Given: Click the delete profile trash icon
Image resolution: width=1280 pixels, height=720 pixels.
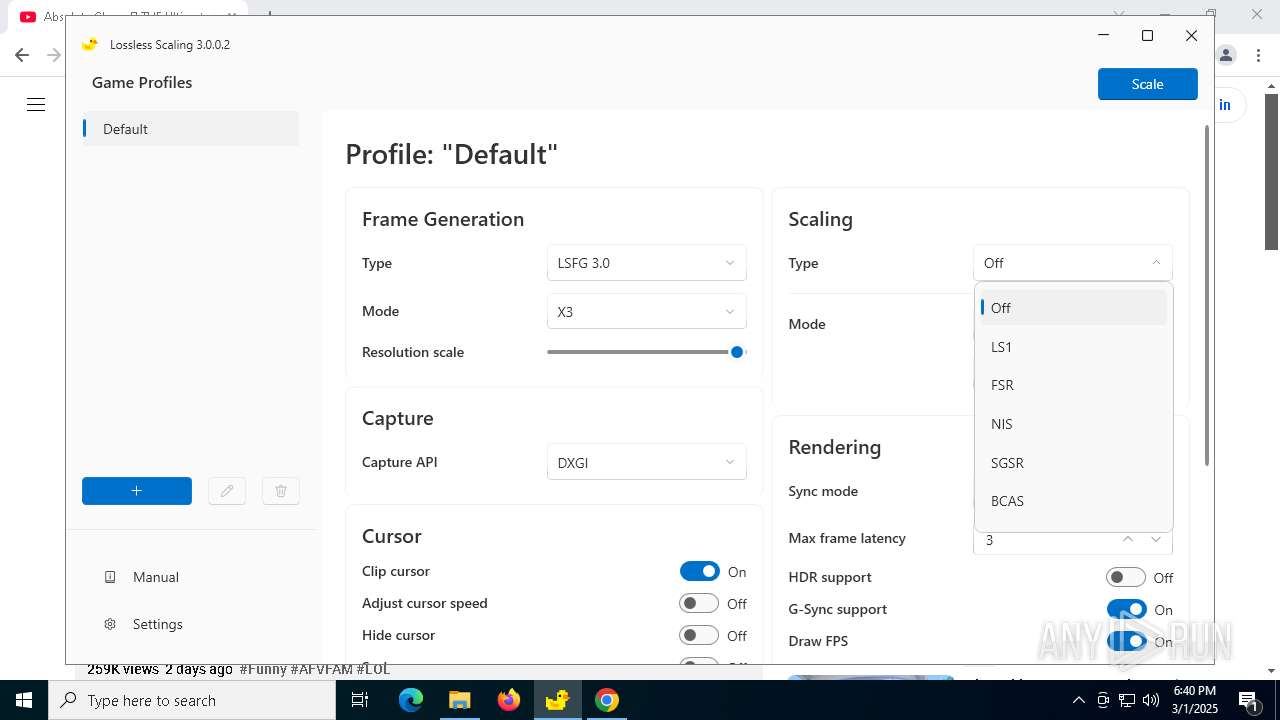Looking at the screenshot, I should (281, 491).
